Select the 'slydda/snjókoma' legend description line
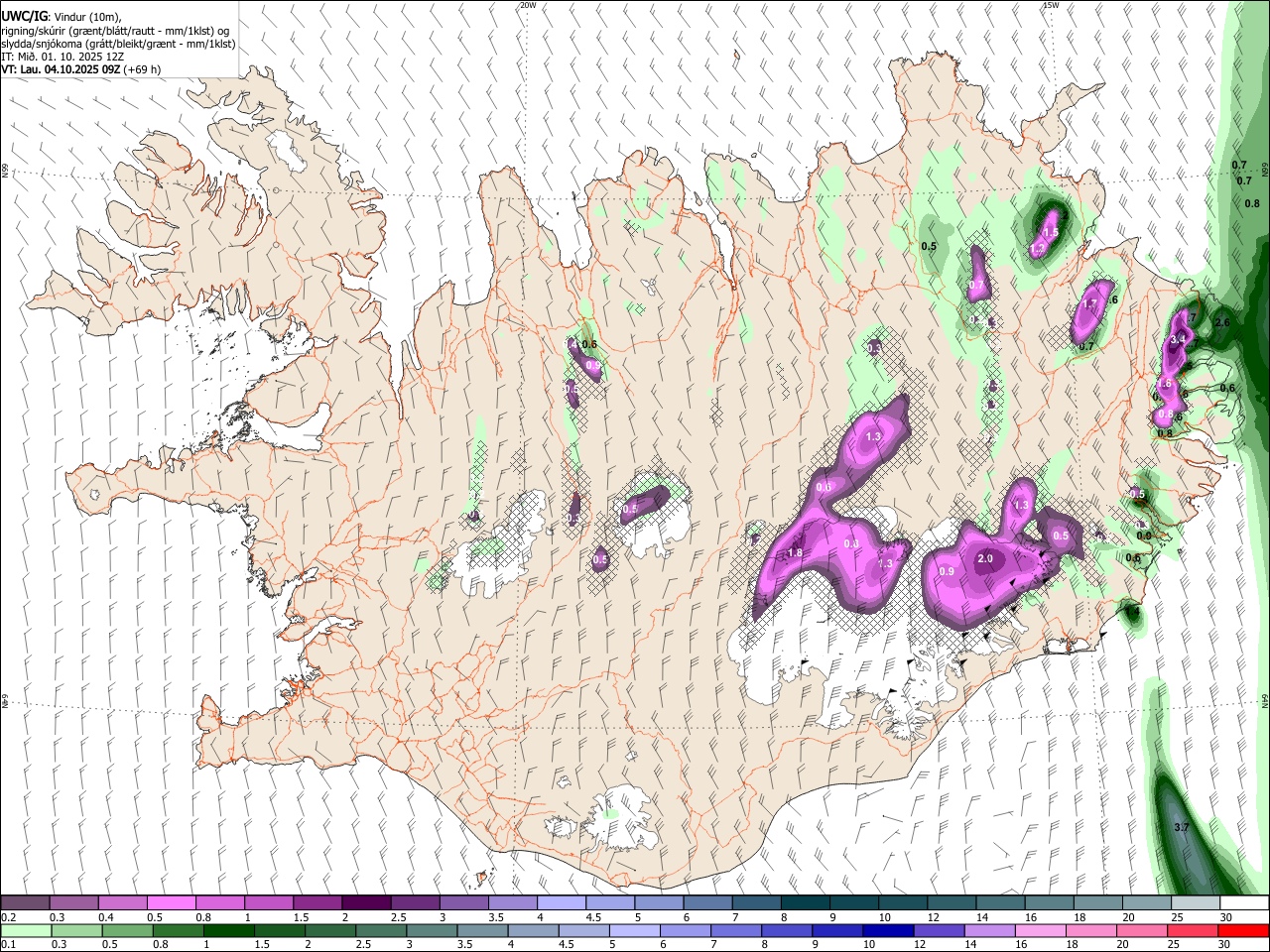This screenshot has height=952, width=1270. (x=118, y=44)
